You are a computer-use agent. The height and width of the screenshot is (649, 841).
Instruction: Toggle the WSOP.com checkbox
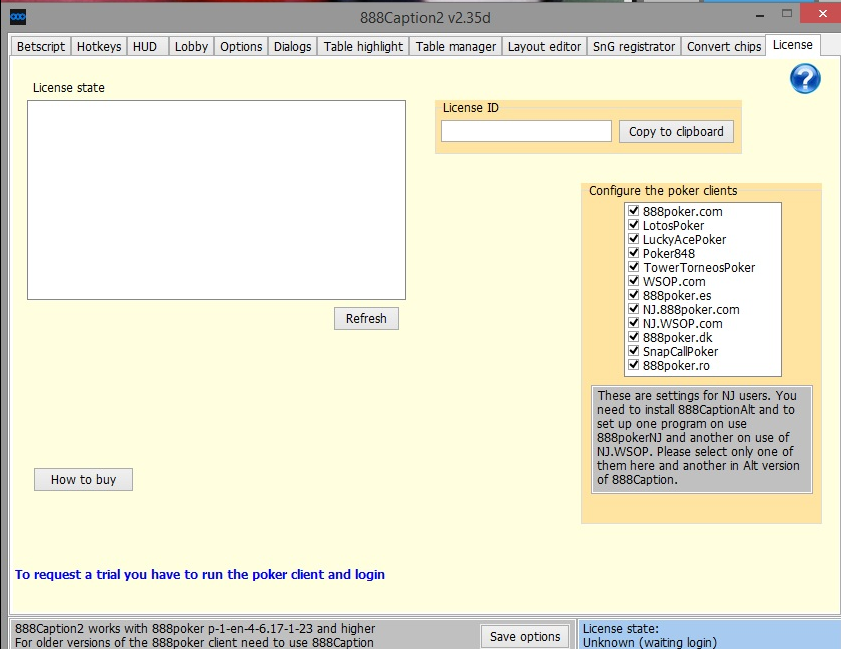(x=633, y=281)
